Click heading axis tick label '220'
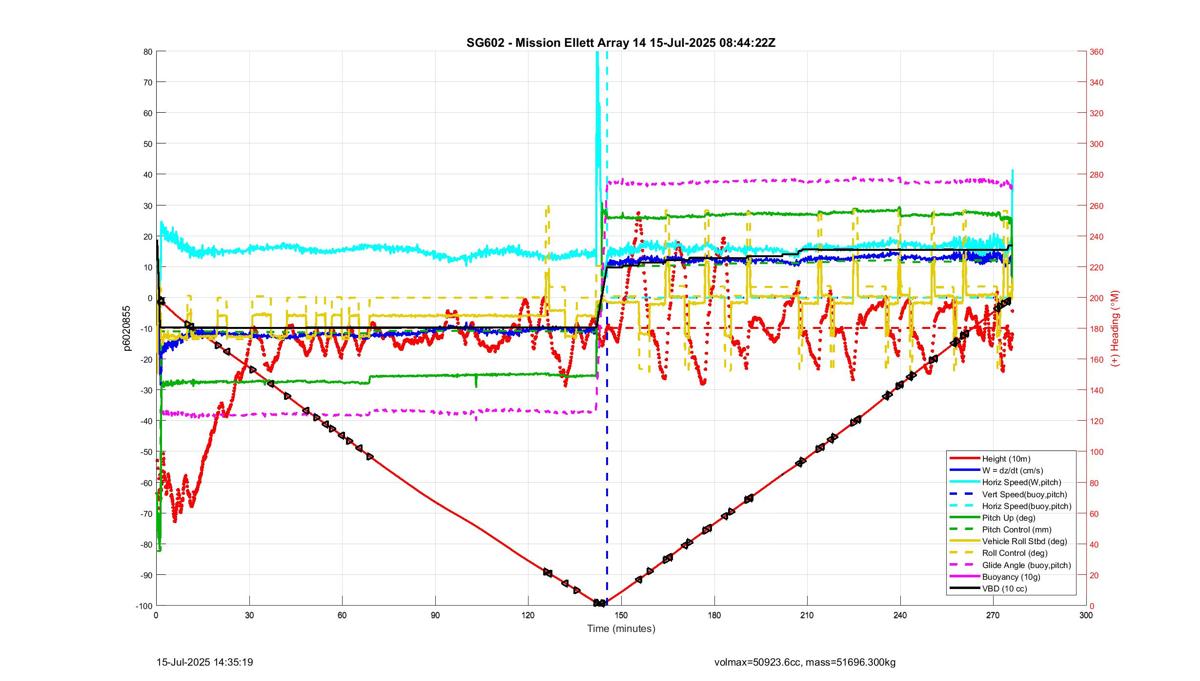 click(x=1098, y=267)
